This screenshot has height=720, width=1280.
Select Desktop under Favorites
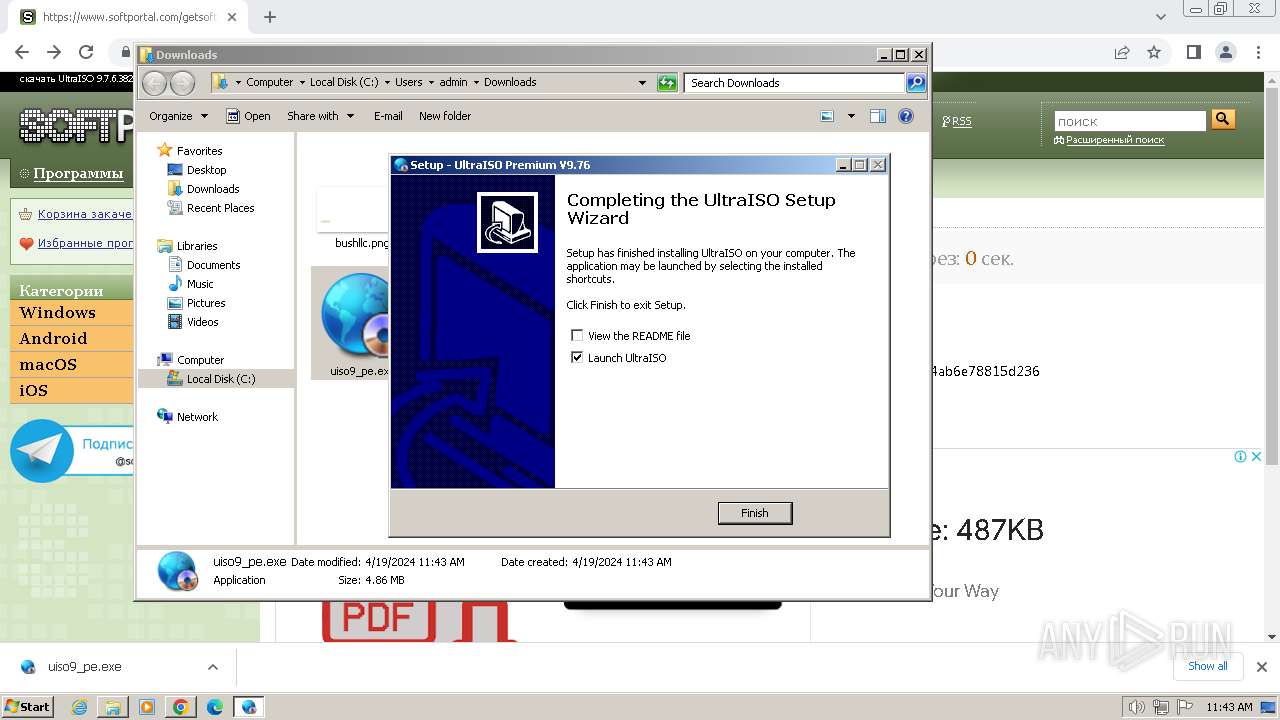(206, 170)
